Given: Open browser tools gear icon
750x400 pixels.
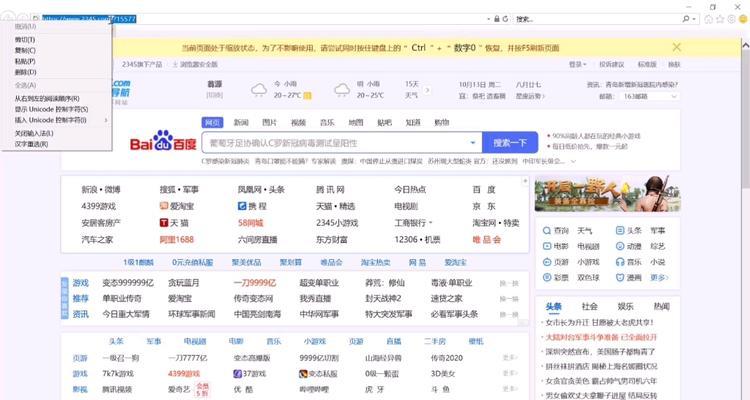Looking at the screenshot, I should coord(731,19).
